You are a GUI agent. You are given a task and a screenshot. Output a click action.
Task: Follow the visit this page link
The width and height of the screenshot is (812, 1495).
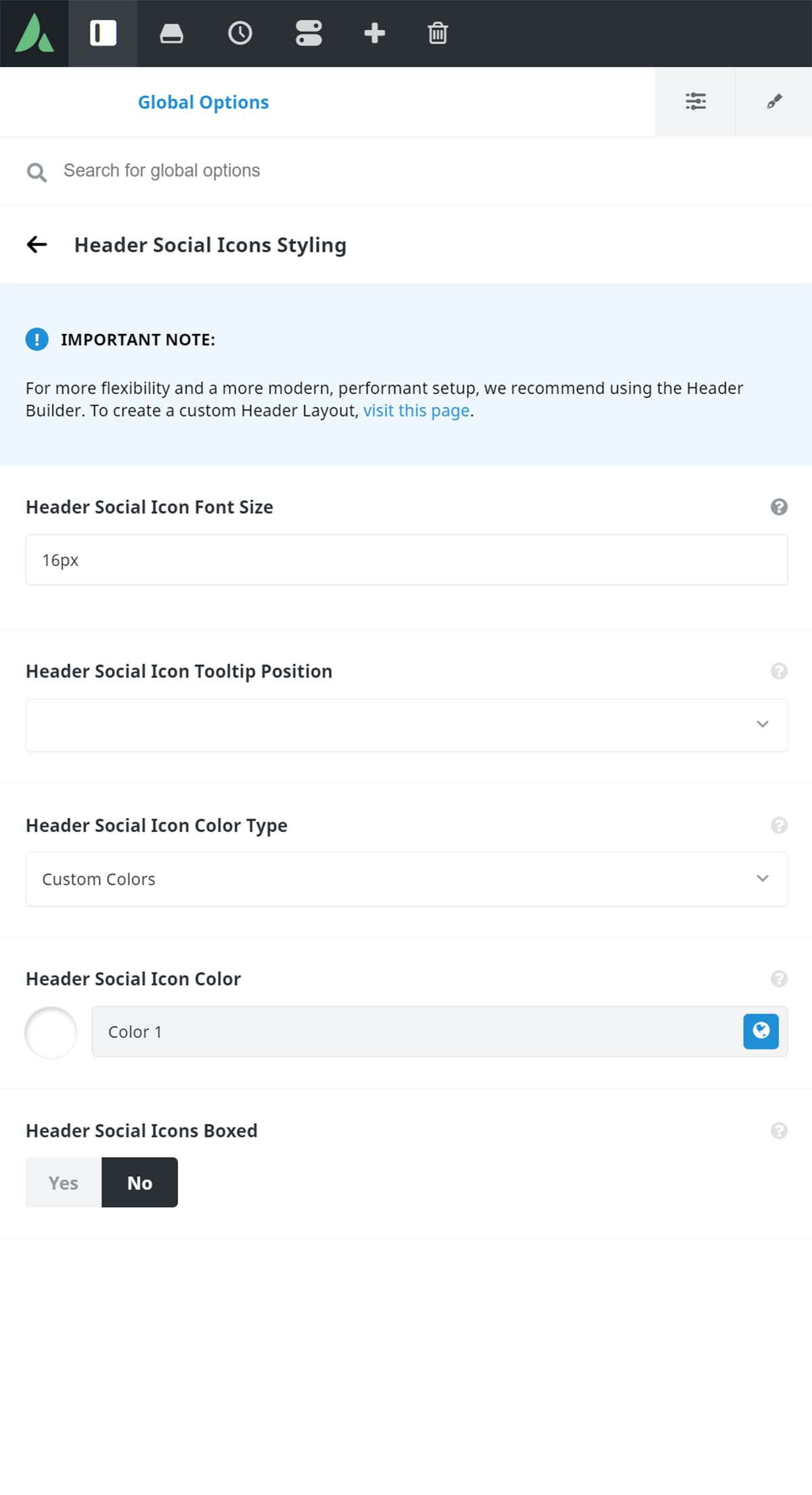point(416,411)
